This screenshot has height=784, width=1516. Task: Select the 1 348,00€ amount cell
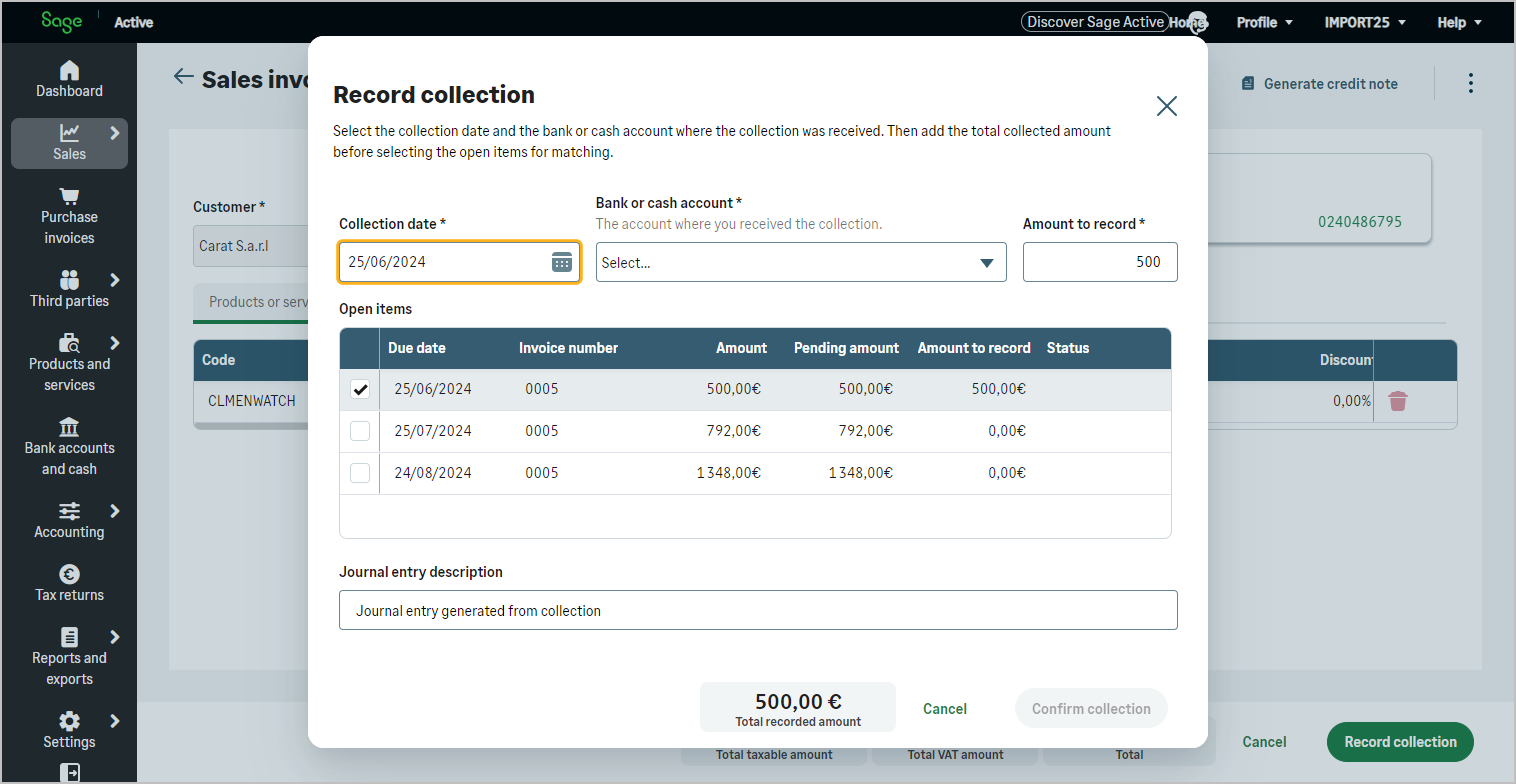point(729,473)
